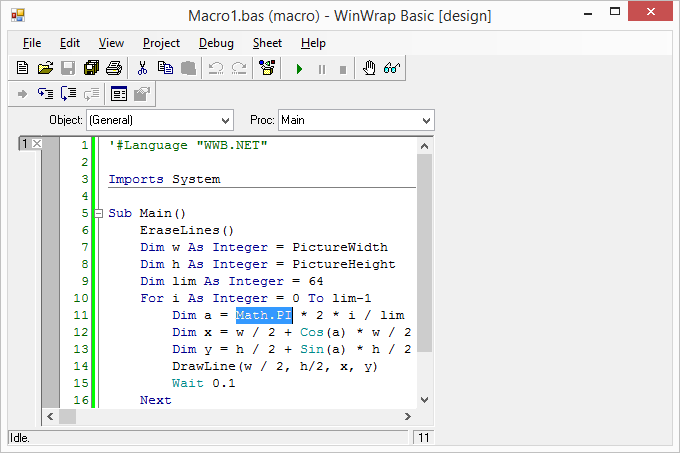Run the macro with the green play button
The height and width of the screenshot is (453, 680).
tap(298, 69)
